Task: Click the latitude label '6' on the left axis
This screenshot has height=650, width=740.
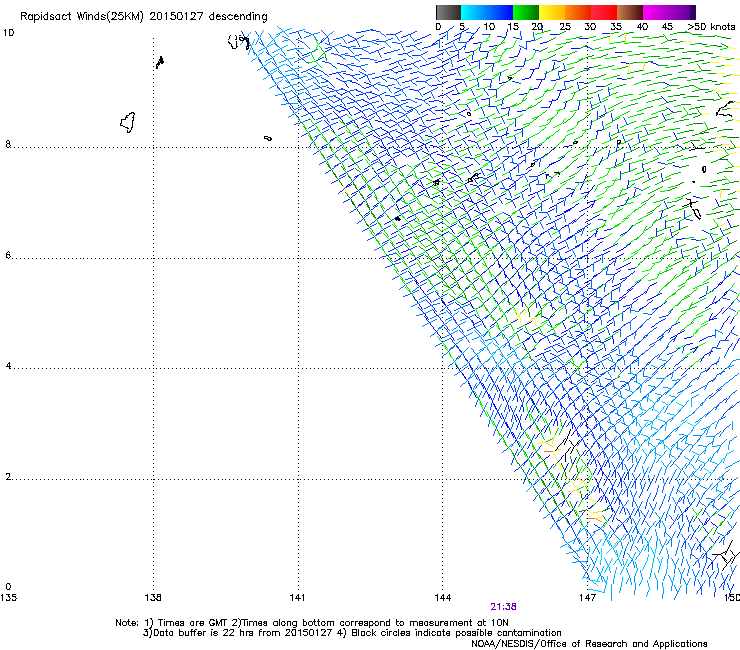Action: pyautogui.click(x=8, y=255)
